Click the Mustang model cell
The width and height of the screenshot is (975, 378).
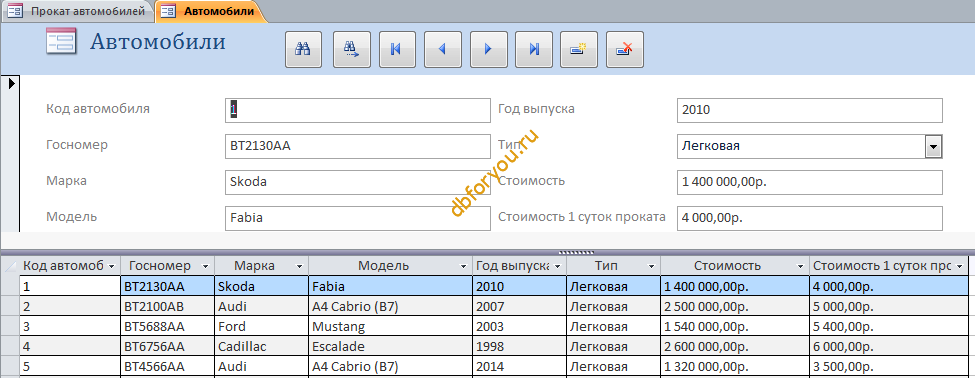(390, 326)
